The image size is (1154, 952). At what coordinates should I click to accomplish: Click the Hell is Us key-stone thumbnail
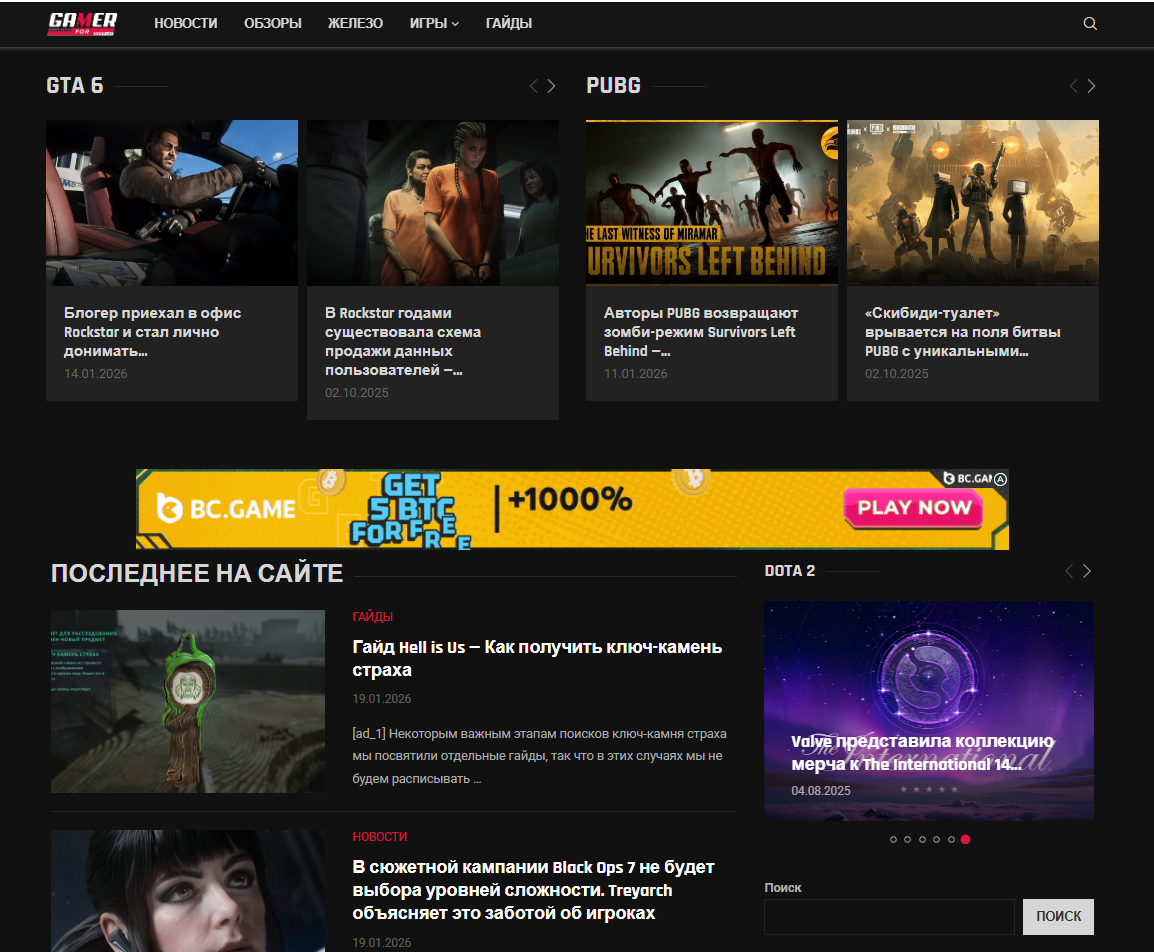tap(188, 701)
